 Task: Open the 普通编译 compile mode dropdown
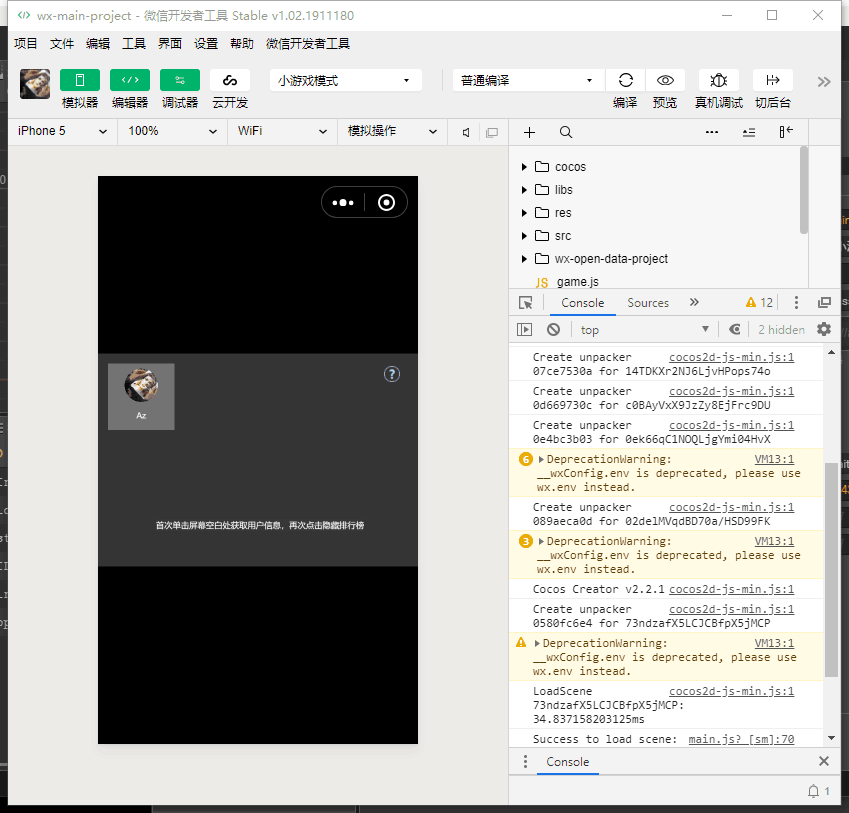click(528, 80)
